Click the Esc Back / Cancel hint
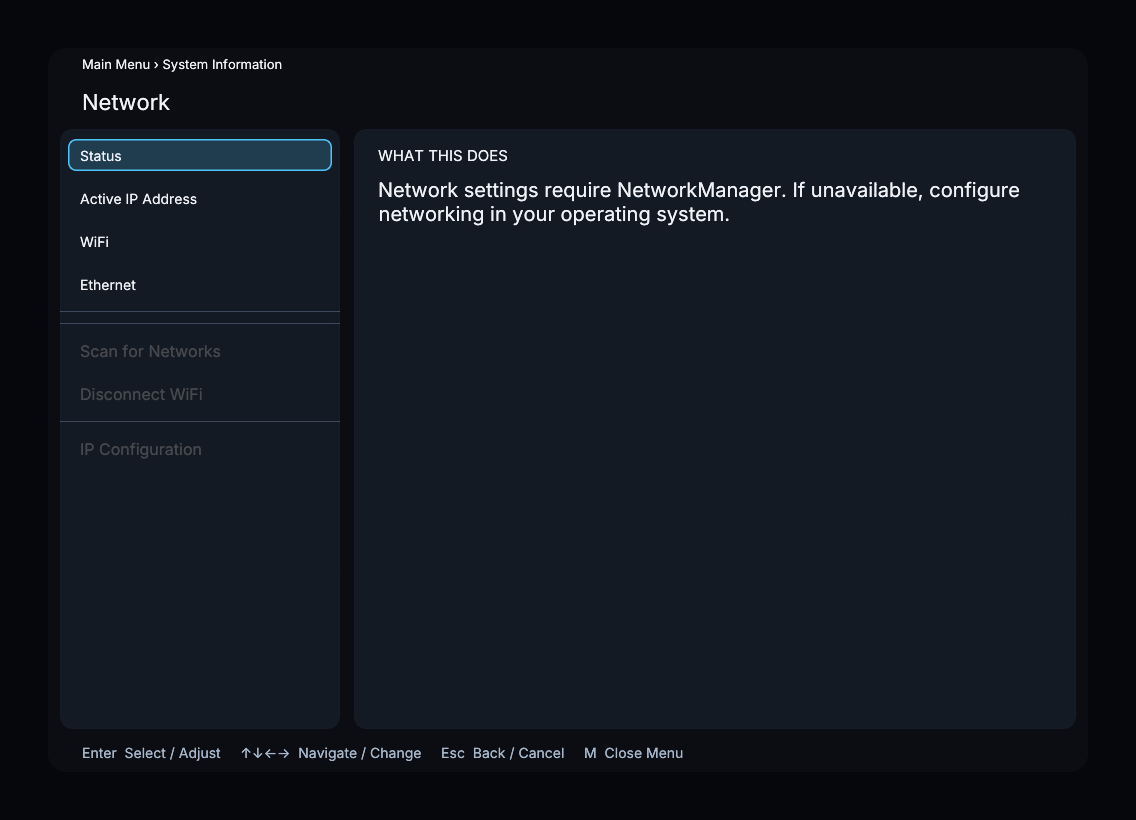The image size is (1136, 820). point(502,753)
